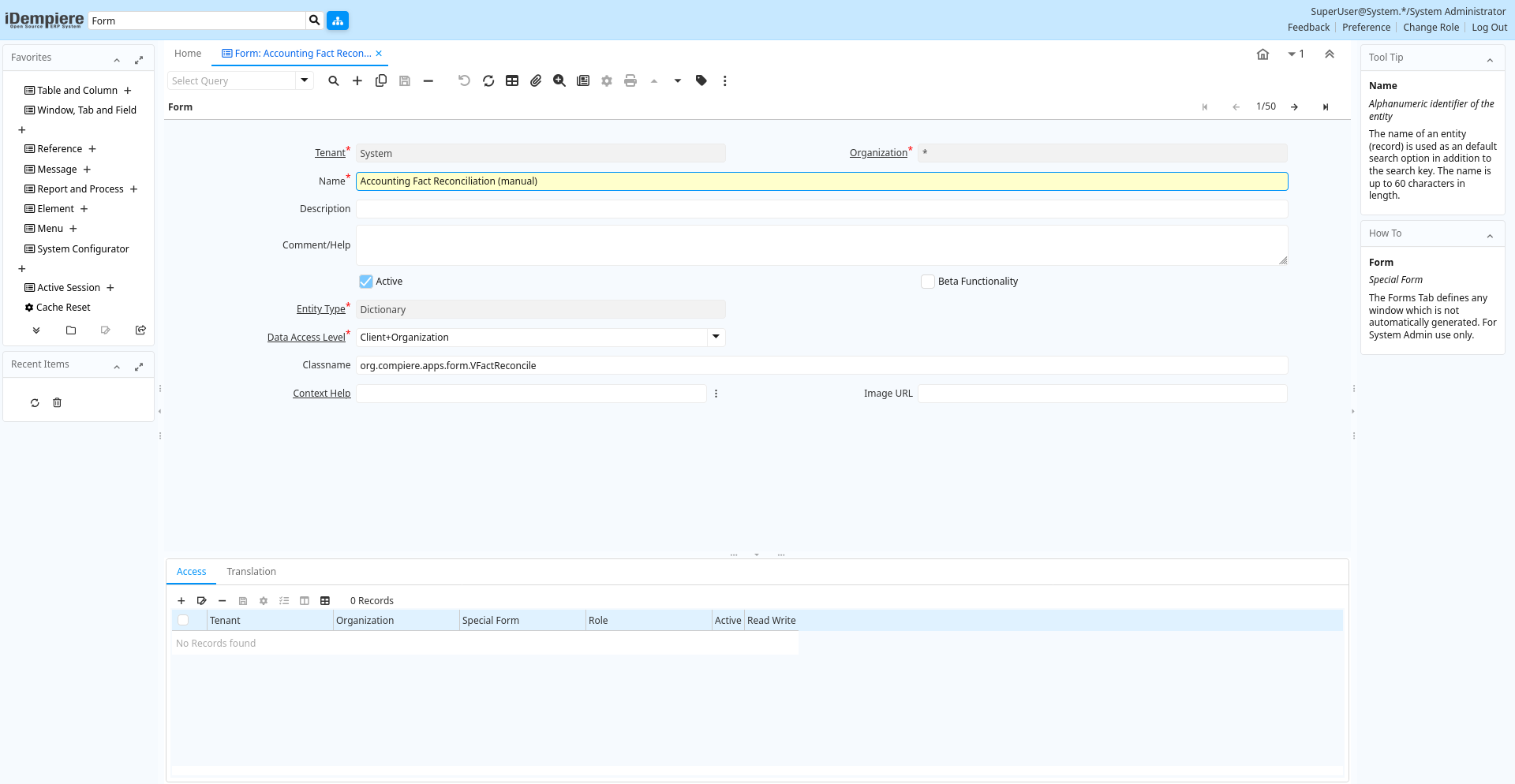Collapse the Tool Tip panel
The height and width of the screenshot is (784, 1515).
pos(1490,60)
